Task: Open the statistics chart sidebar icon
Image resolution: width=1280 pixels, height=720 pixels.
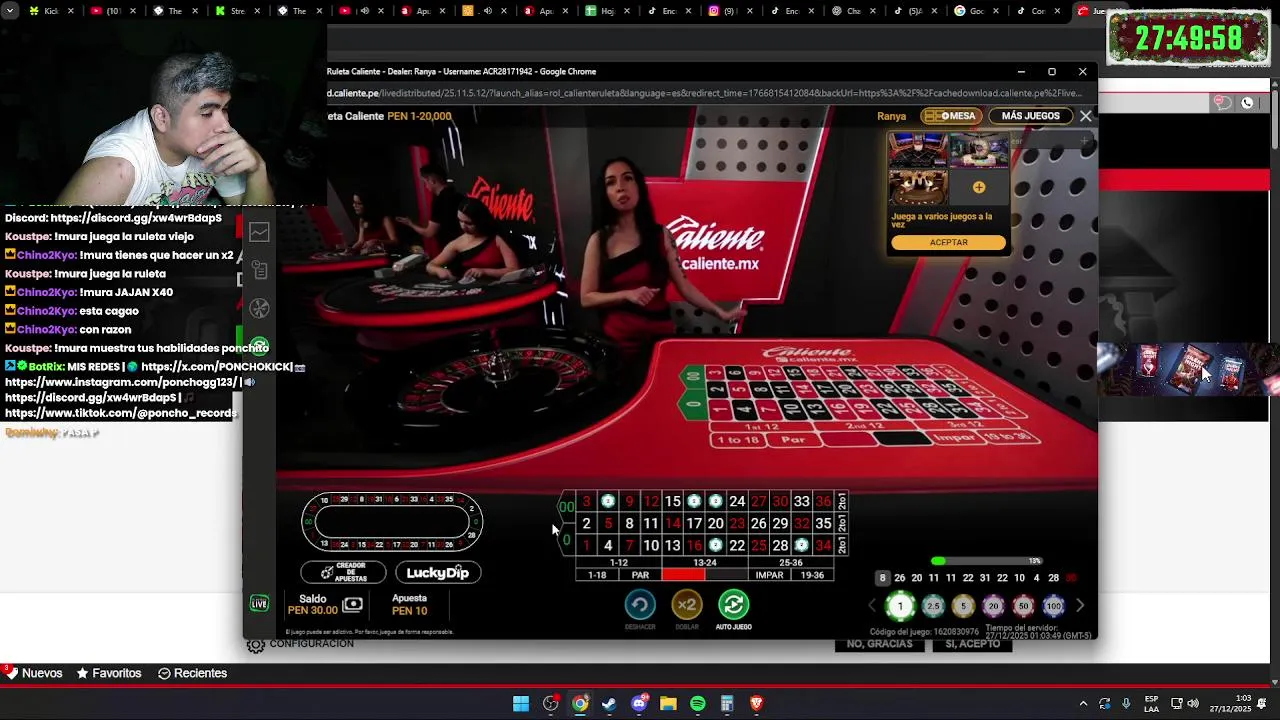Action: tap(259, 232)
